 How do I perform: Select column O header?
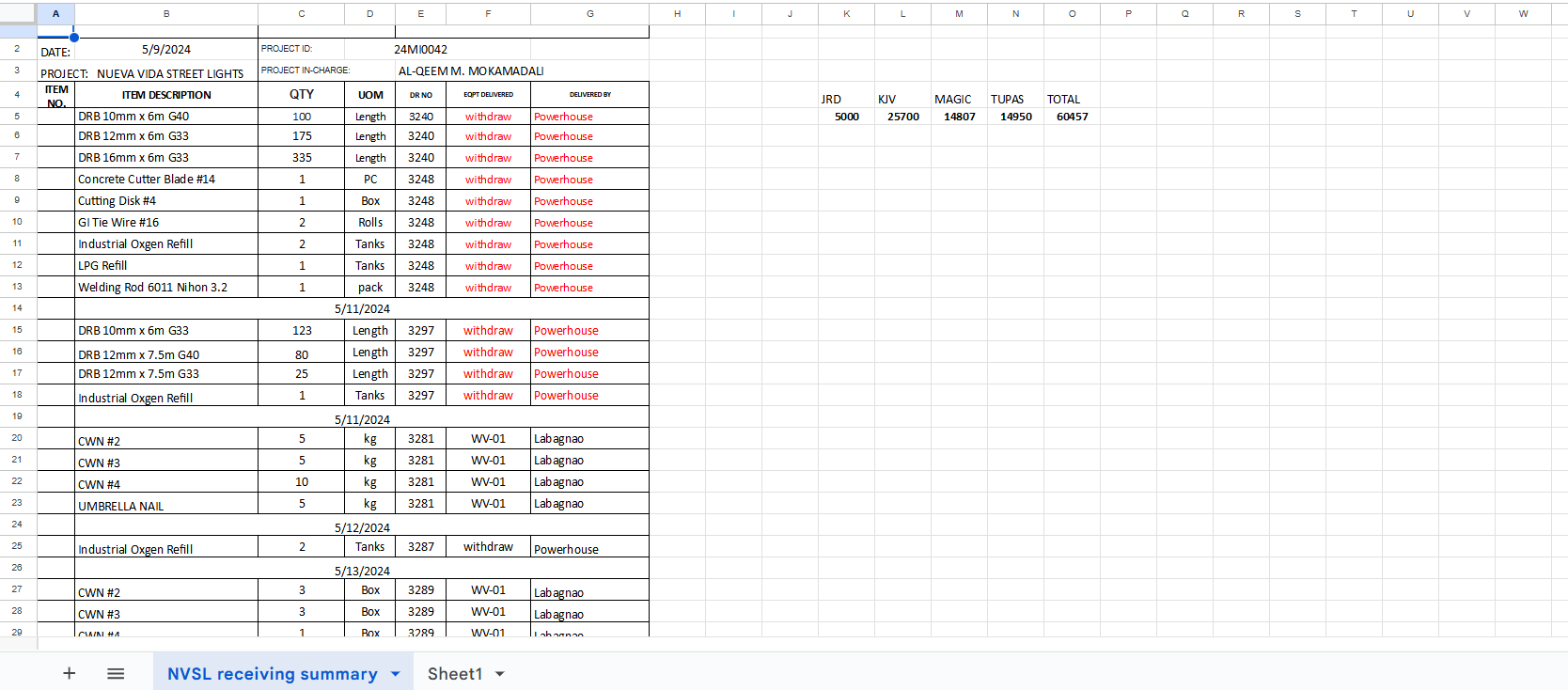tap(1073, 13)
